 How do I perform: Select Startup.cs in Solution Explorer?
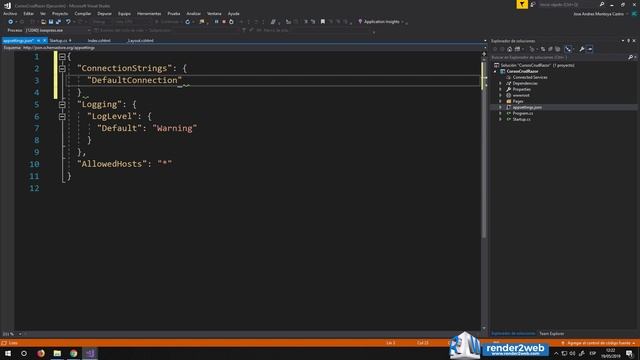(522, 119)
